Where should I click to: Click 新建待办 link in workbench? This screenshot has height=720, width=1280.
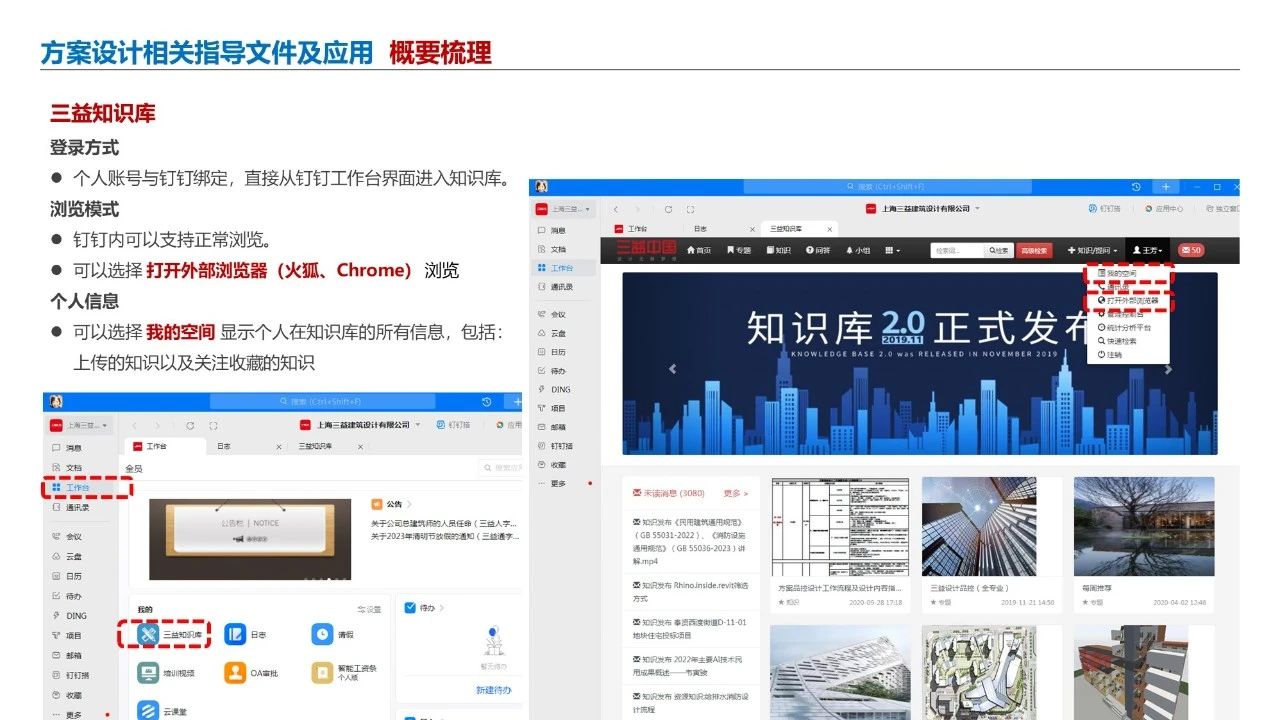(x=494, y=690)
